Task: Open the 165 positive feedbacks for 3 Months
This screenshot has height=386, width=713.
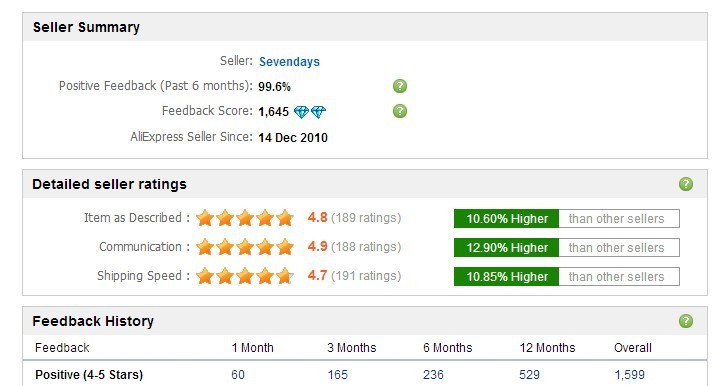Action: point(337,375)
